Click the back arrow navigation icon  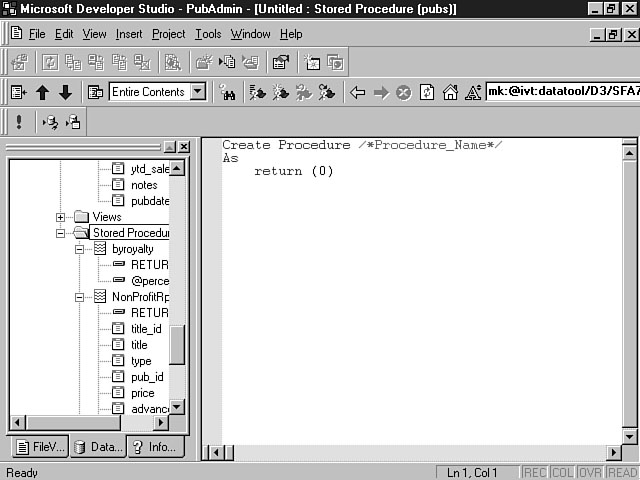357,92
